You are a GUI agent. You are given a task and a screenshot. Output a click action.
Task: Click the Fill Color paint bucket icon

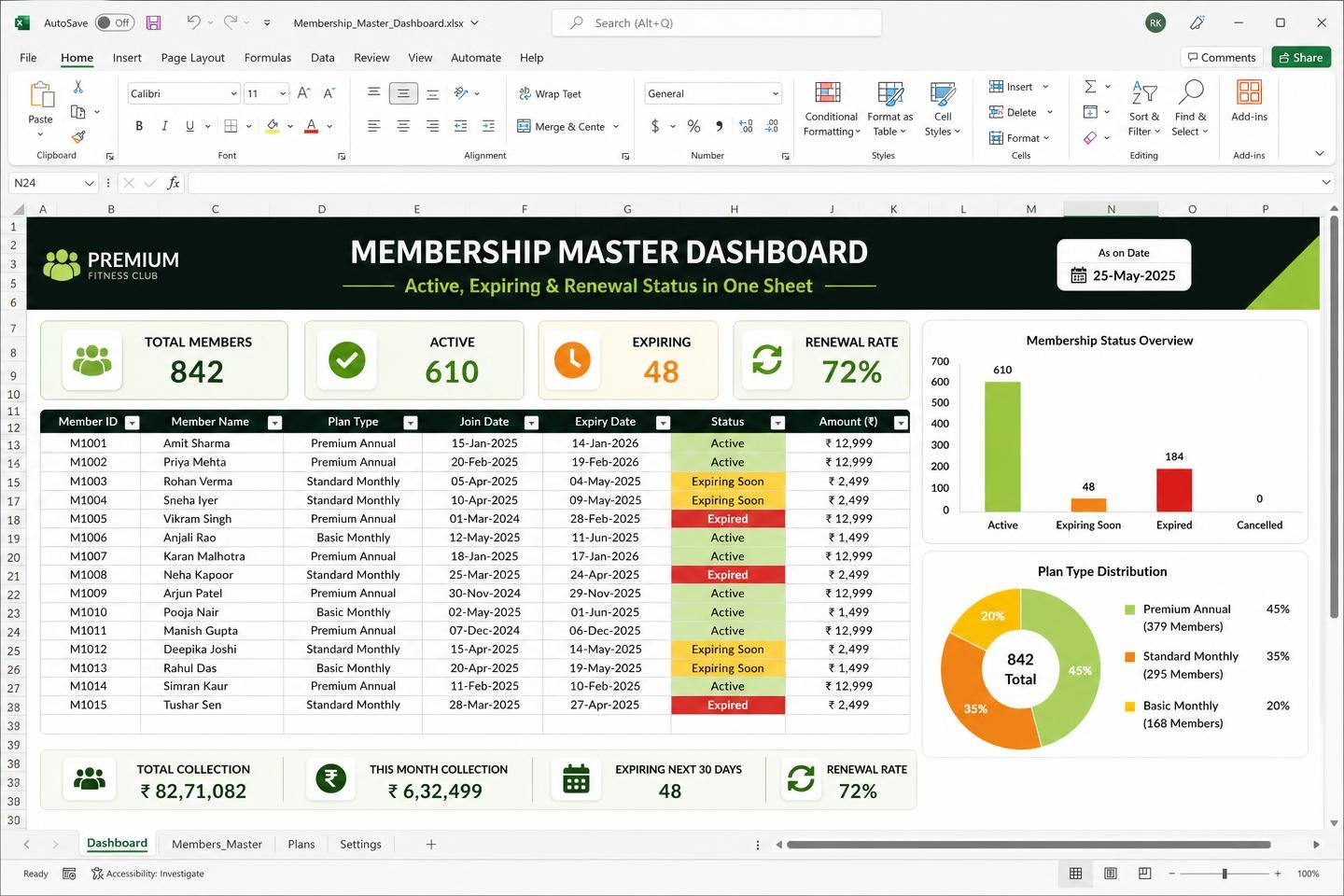coord(273,126)
